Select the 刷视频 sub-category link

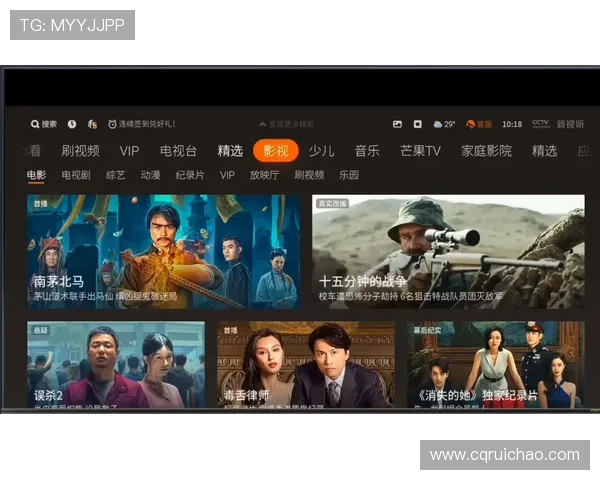(x=309, y=175)
